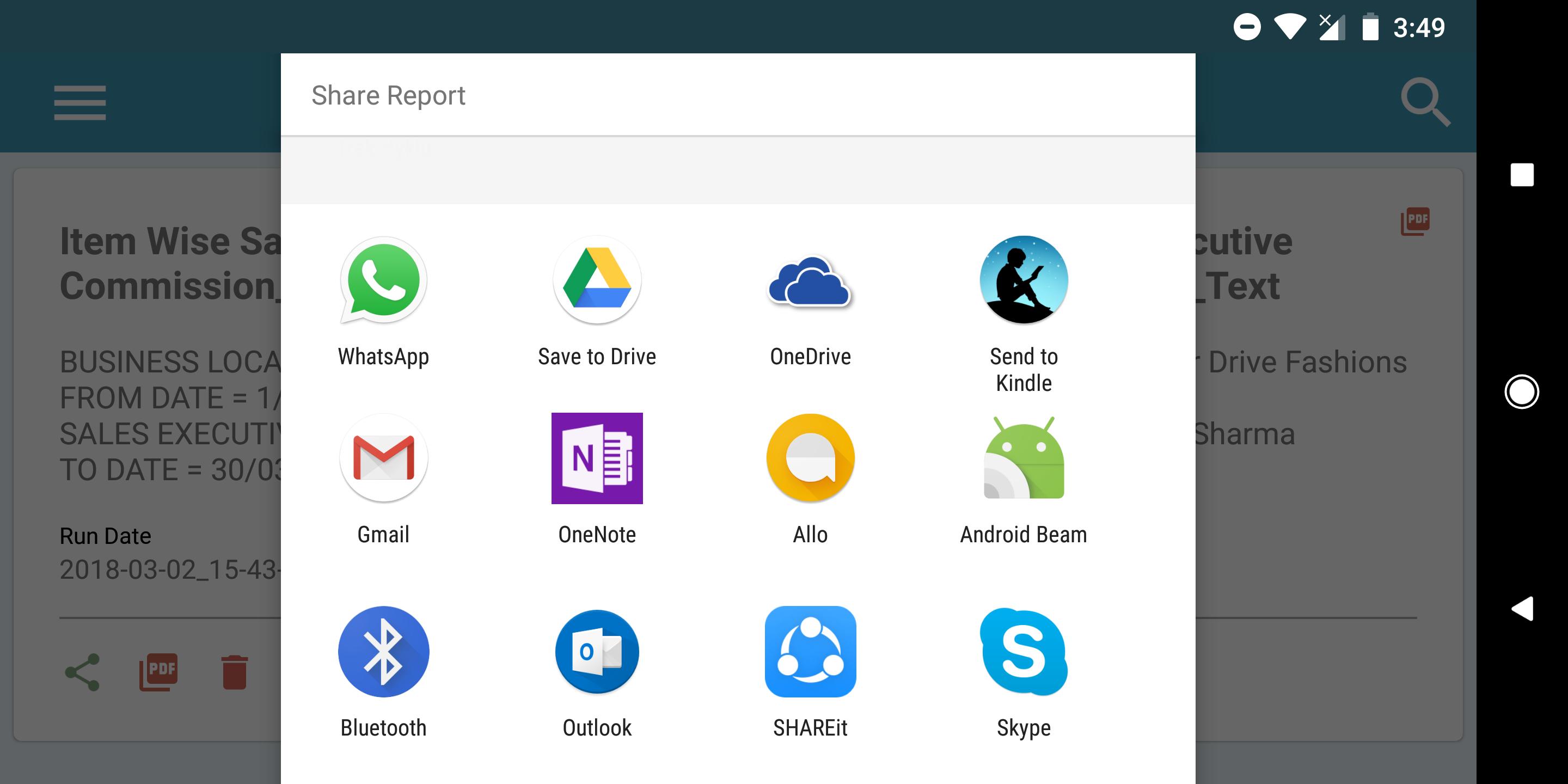Screen dimensions: 1568x784
Task: Share report through Gmail icon
Action: (383, 458)
